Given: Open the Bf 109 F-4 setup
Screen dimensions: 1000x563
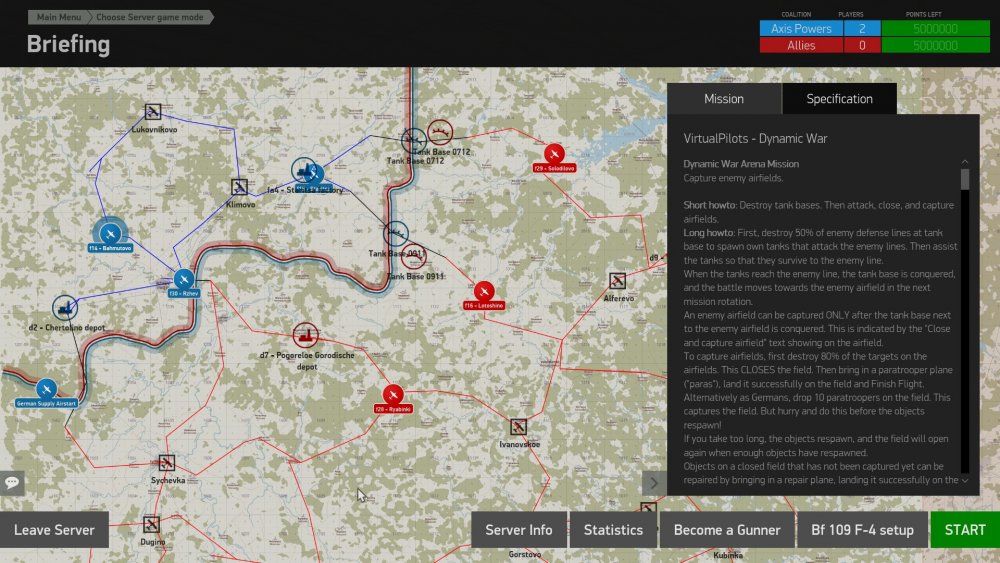Looking at the screenshot, I should [x=861, y=530].
